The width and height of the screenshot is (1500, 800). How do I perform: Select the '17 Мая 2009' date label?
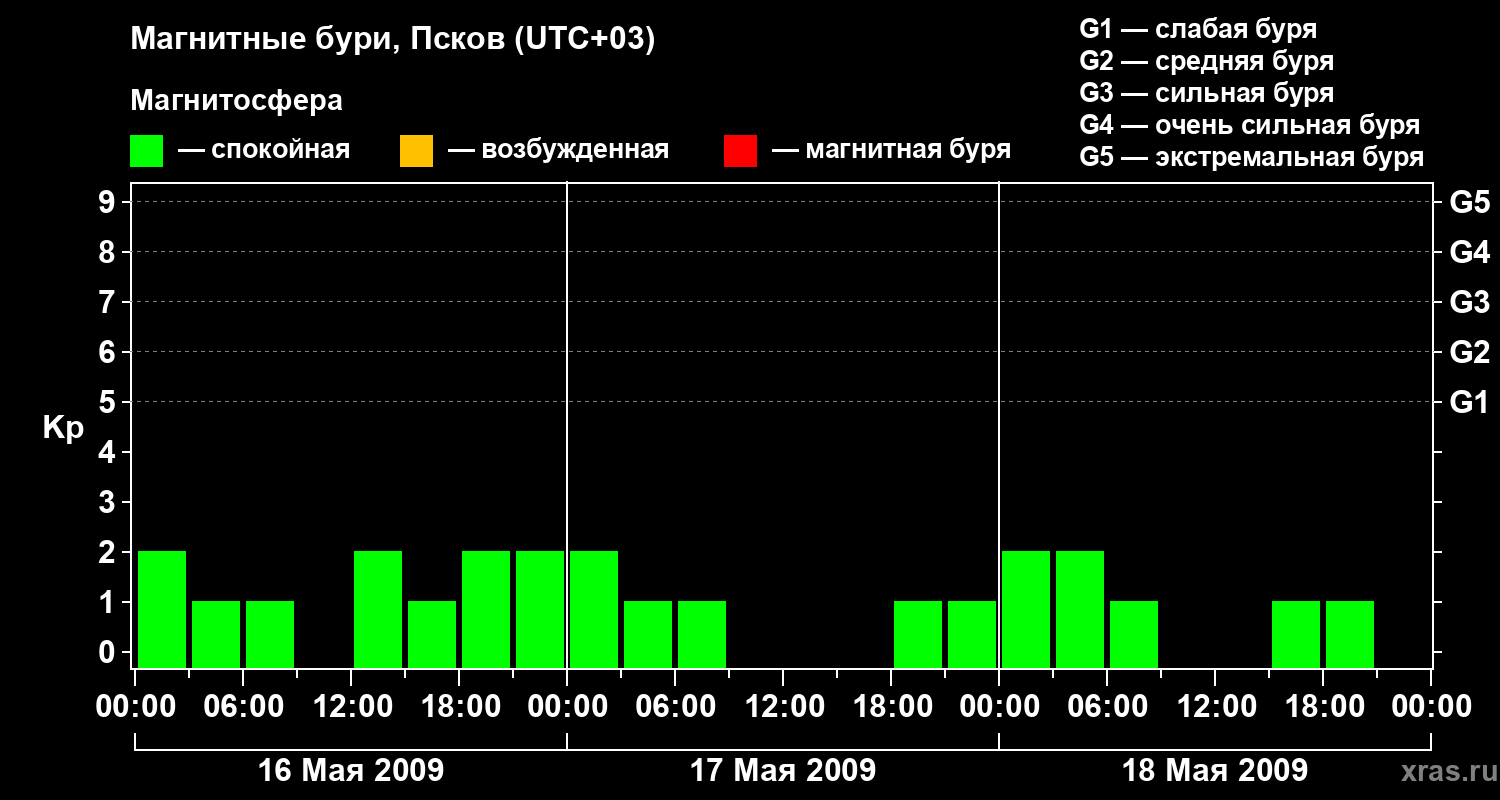pos(783,770)
